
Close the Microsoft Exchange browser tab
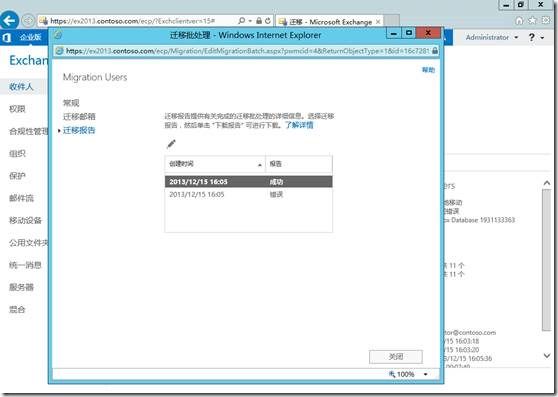[378, 22]
